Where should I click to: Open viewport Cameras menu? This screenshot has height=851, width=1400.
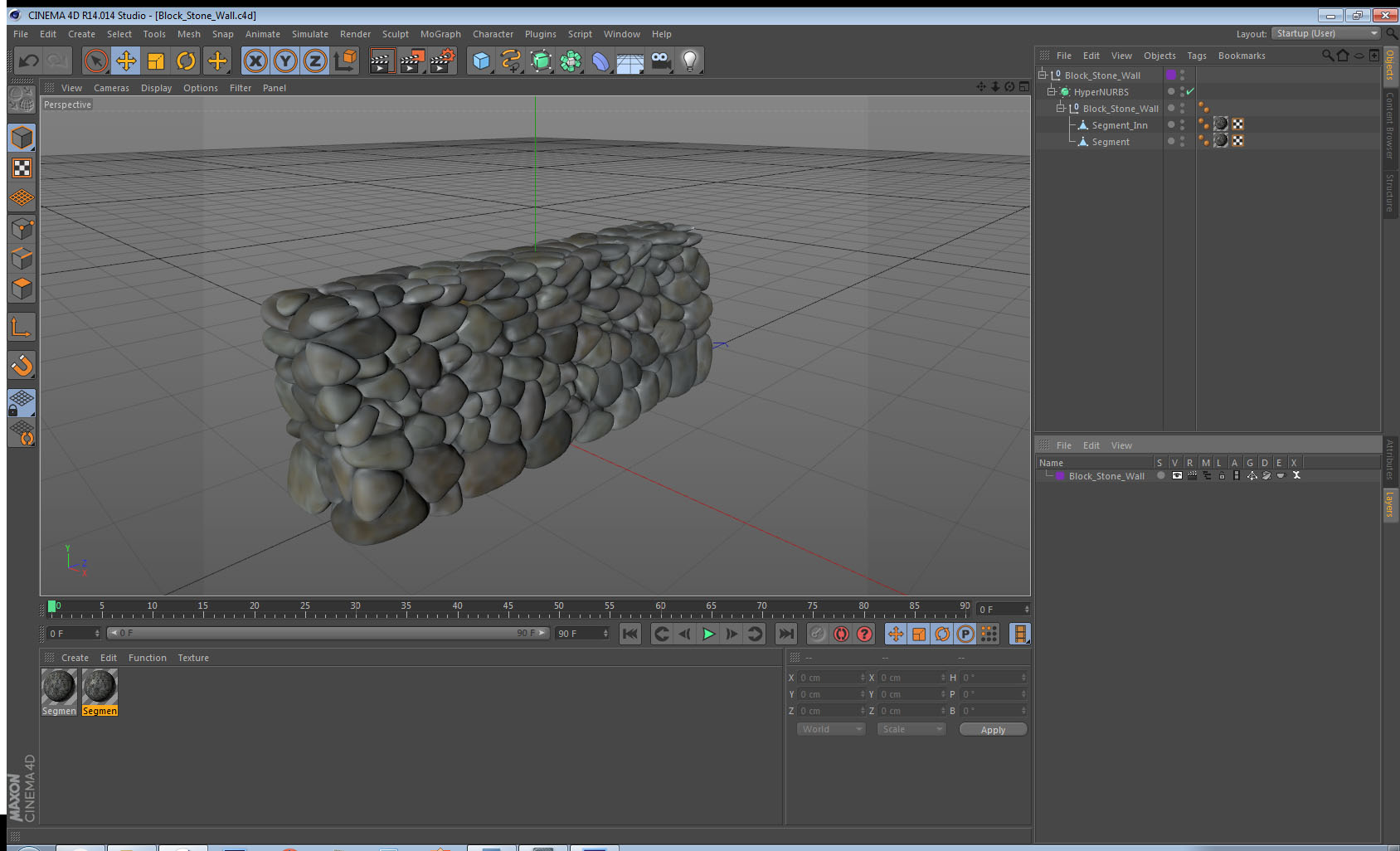coord(111,88)
